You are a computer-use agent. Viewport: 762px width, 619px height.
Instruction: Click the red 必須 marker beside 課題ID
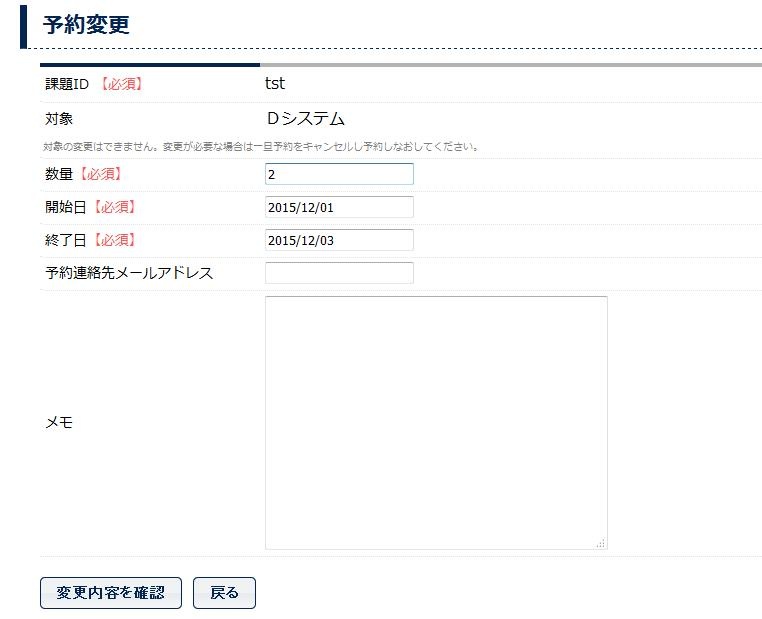122,84
